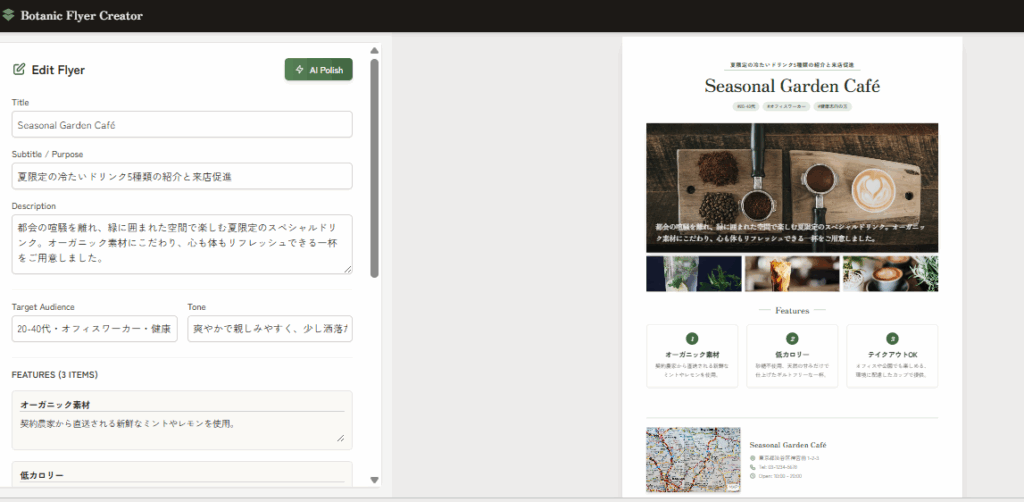Click the phone icon beside Tel number
Screen dimensions: 1024x502
[752, 467]
